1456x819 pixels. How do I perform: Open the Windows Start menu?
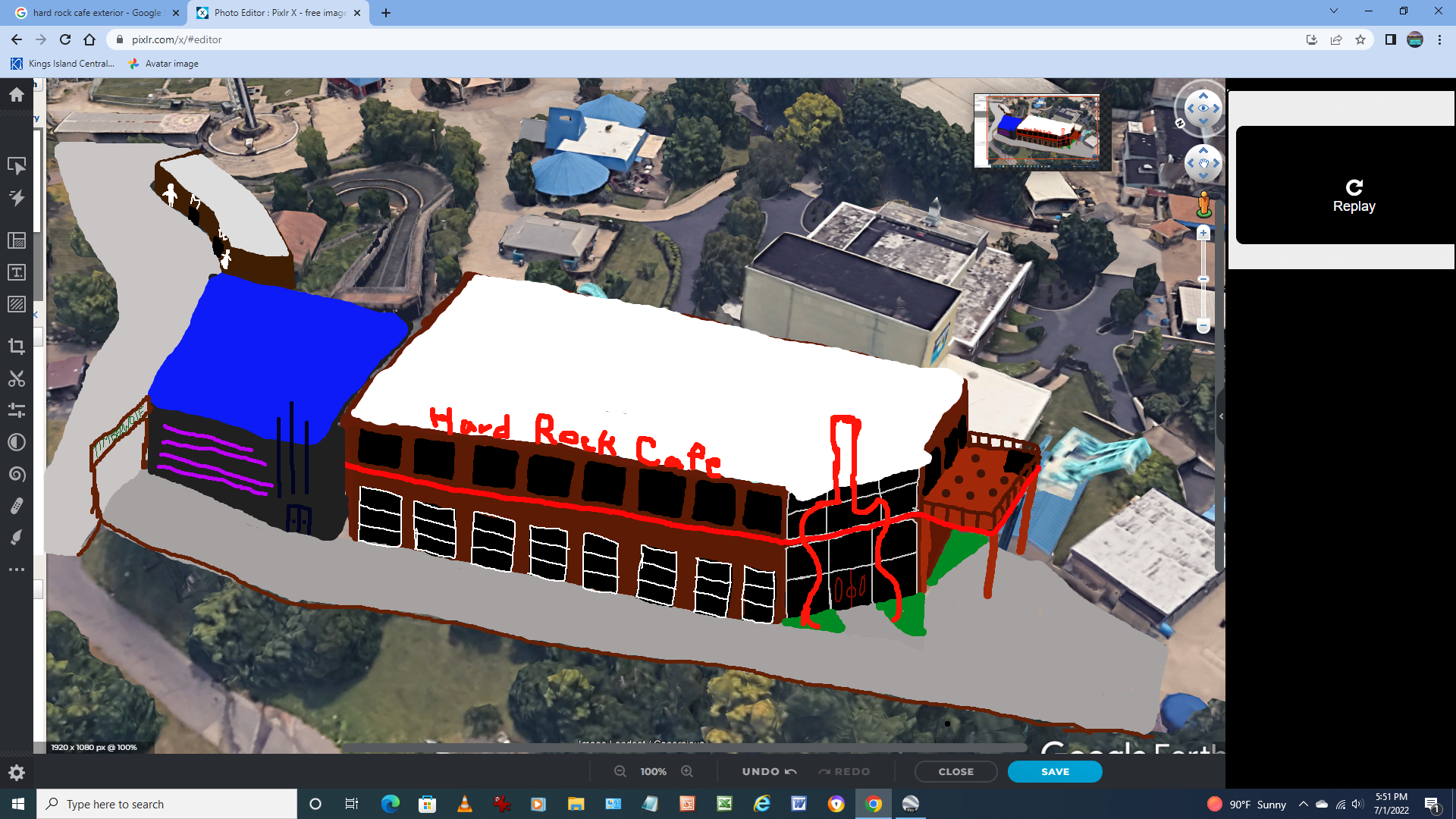click(18, 804)
